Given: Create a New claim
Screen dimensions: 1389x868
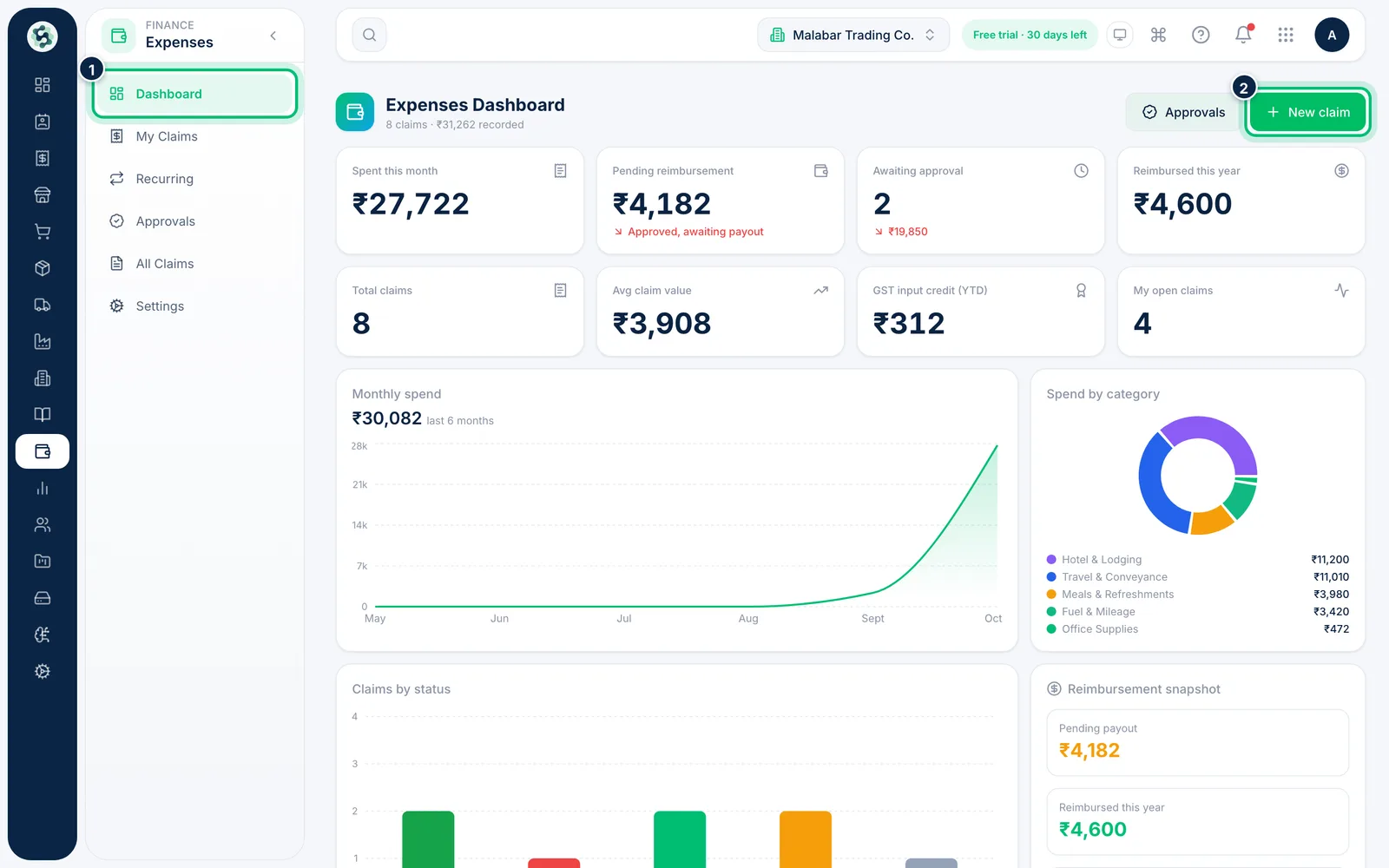Looking at the screenshot, I should 1308,112.
